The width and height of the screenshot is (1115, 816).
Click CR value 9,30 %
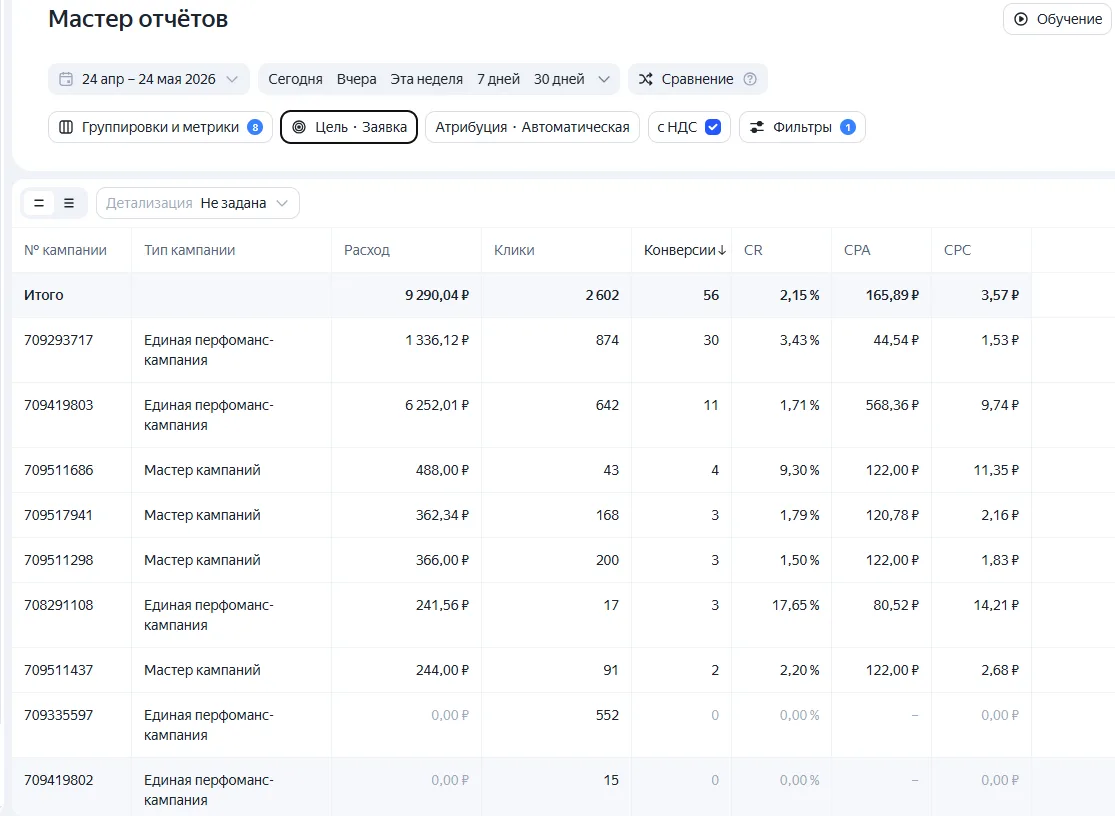(x=799, y=471)
